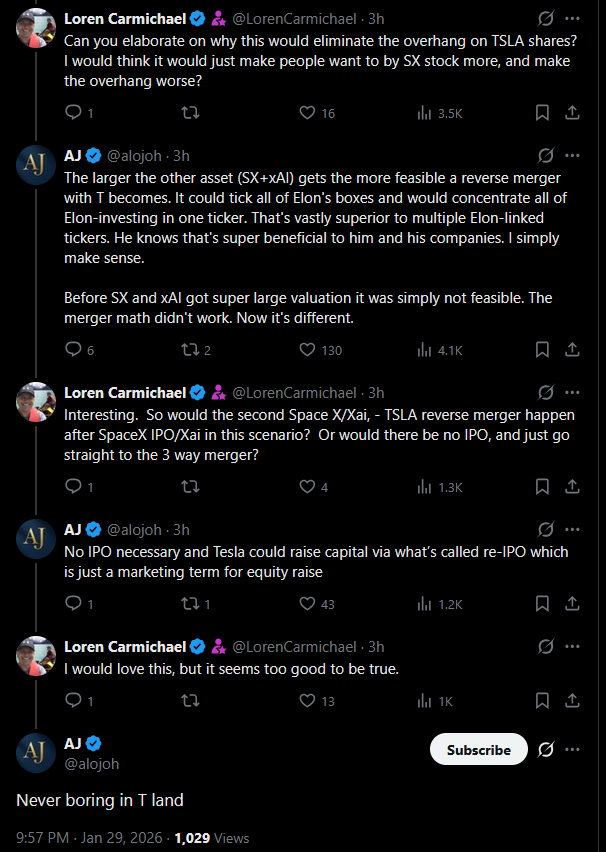Image resolution: width=606 pixels, height=852 pixels.
Task: Like AJ's tweet with 130 likes
Action: pos(308,350)
